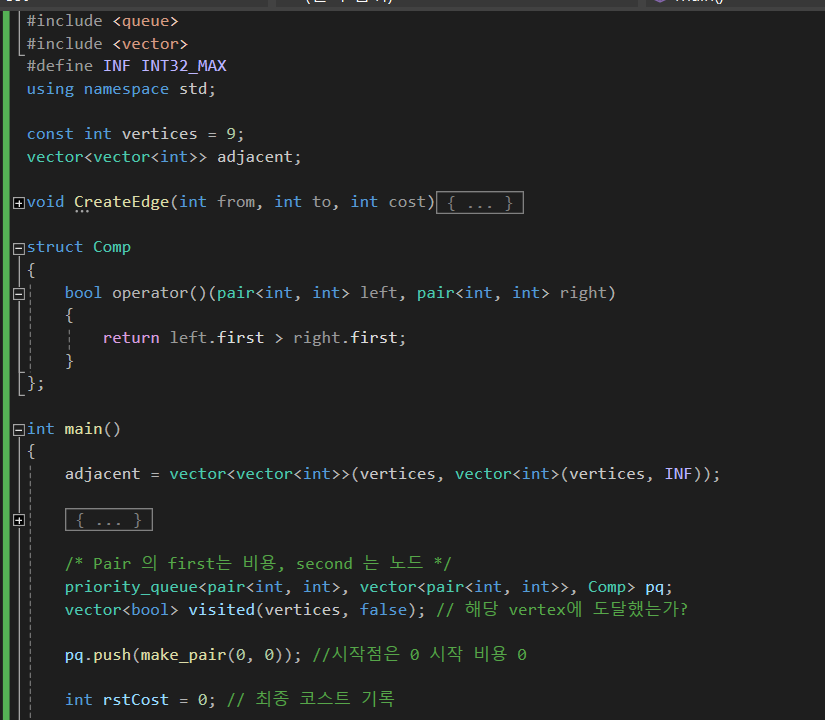Click the 'using namespace std;' line
Viewport: 825px width, 720px height.
point(121,89)
